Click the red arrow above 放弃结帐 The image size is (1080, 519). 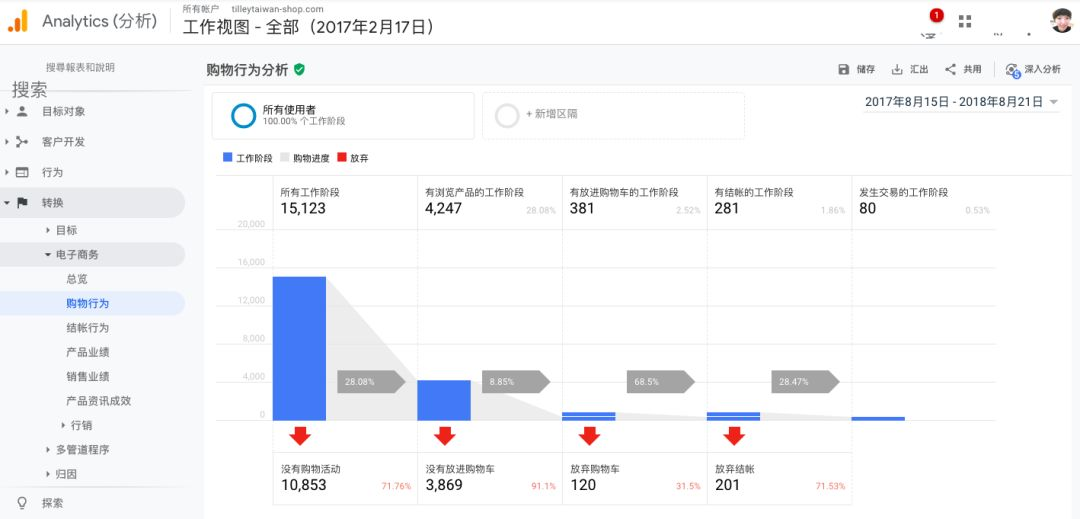tap(734, 436)
